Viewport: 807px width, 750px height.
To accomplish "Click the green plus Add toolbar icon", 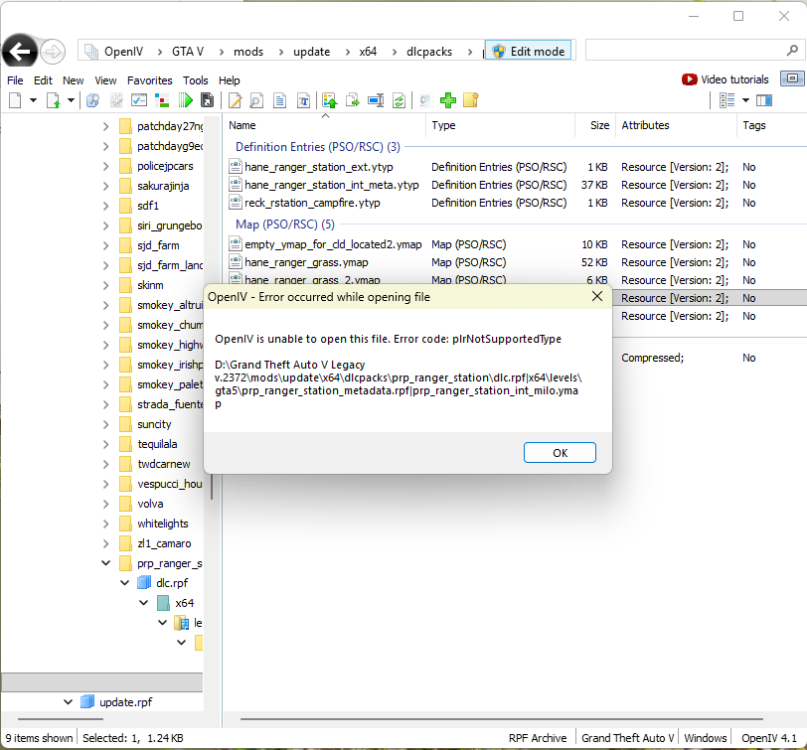I will (x=448, y=100).
